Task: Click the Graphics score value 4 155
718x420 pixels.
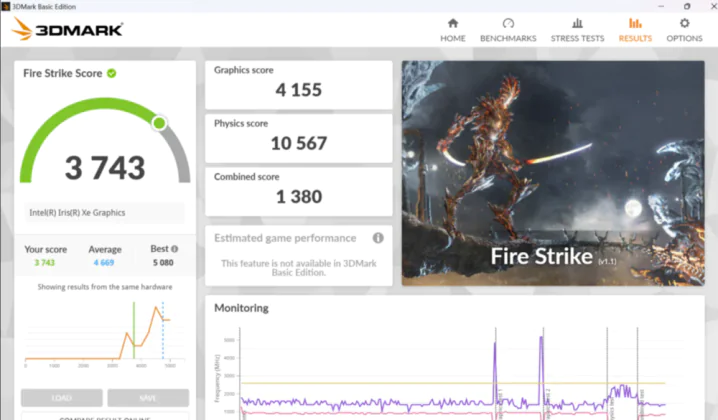Action: (x=299, y=90)
